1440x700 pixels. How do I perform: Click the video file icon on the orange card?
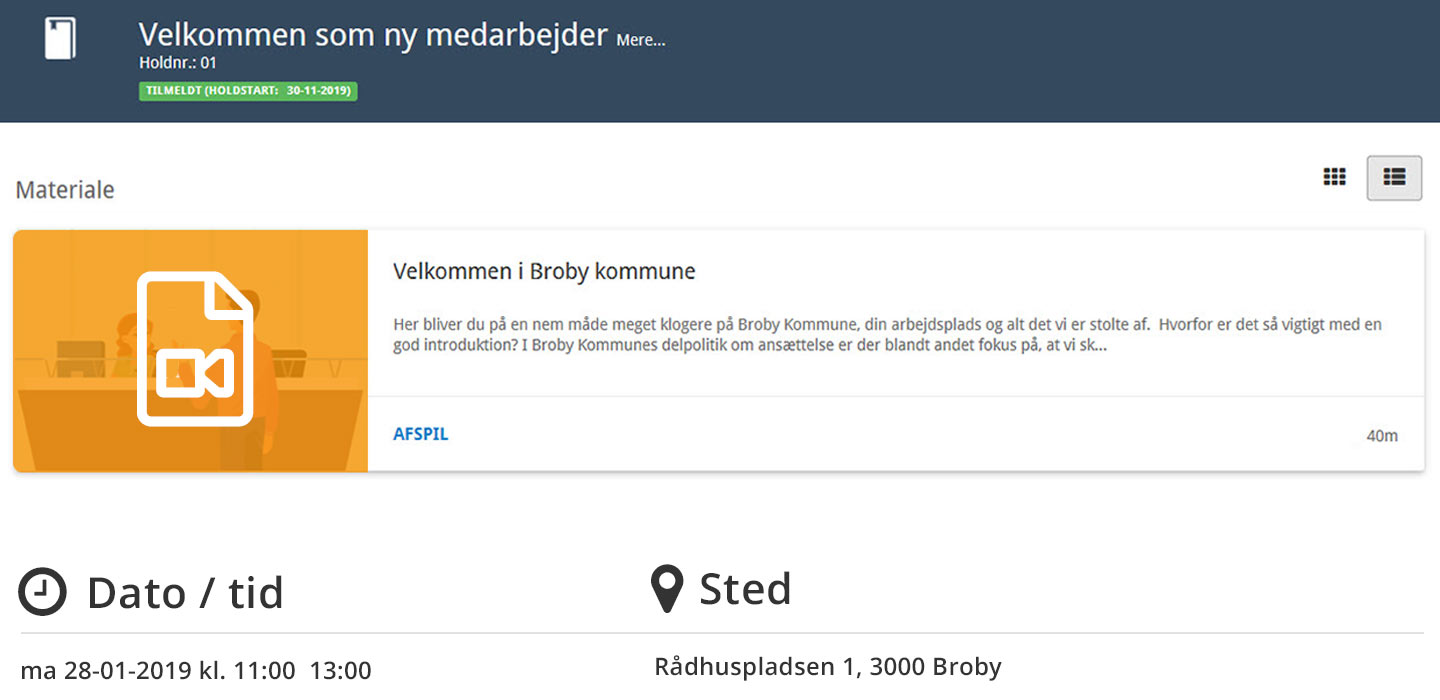[195, 348]
